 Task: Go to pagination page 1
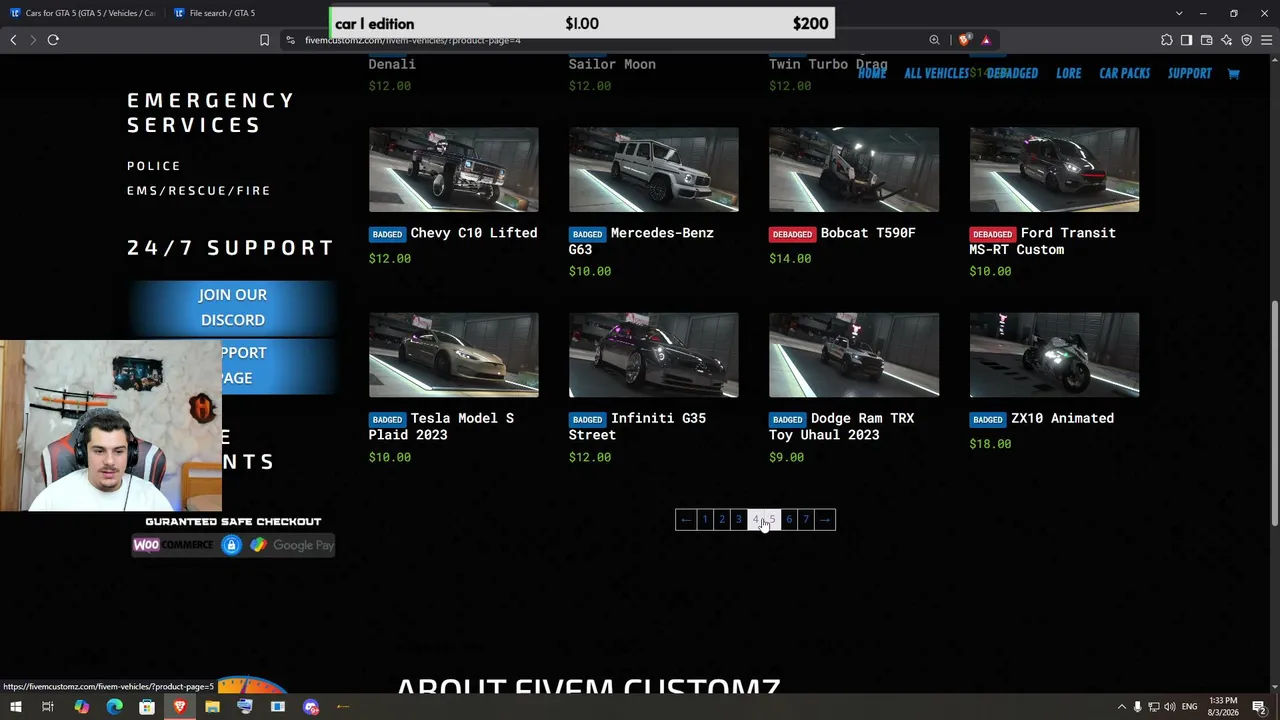[x=705, y=519]
